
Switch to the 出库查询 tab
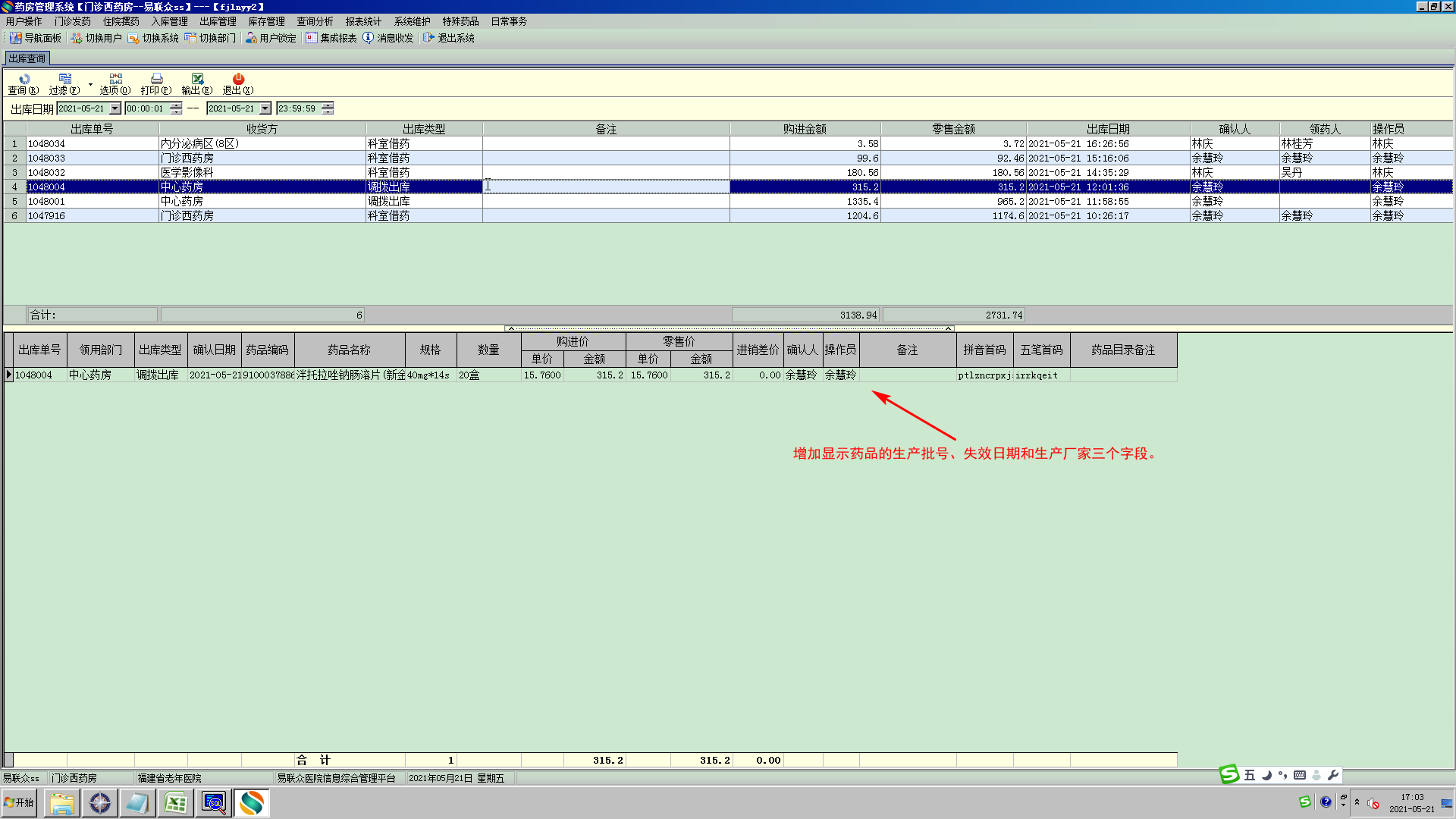pyautogui.click(x=27, y=58)
